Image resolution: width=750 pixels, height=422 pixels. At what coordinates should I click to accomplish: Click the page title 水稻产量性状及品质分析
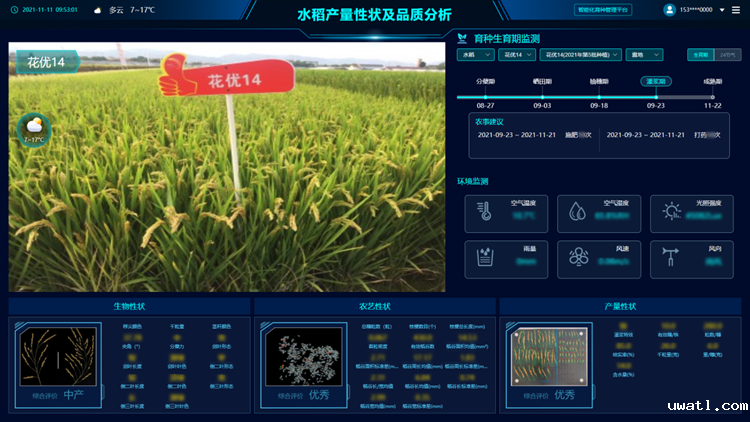[x=375, y=15]
